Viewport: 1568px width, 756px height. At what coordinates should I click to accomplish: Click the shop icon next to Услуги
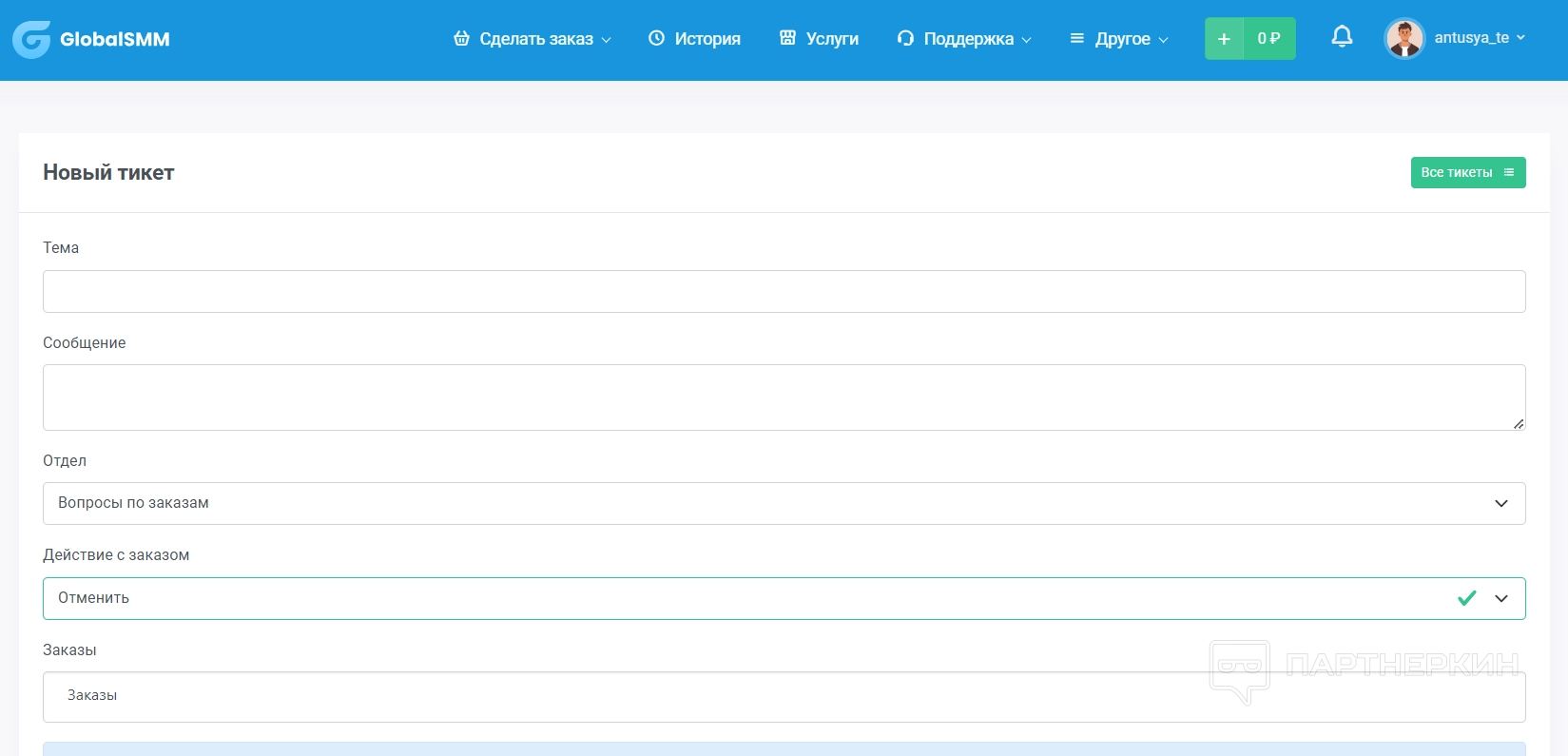pyautogui.click(x=787, y=38)
